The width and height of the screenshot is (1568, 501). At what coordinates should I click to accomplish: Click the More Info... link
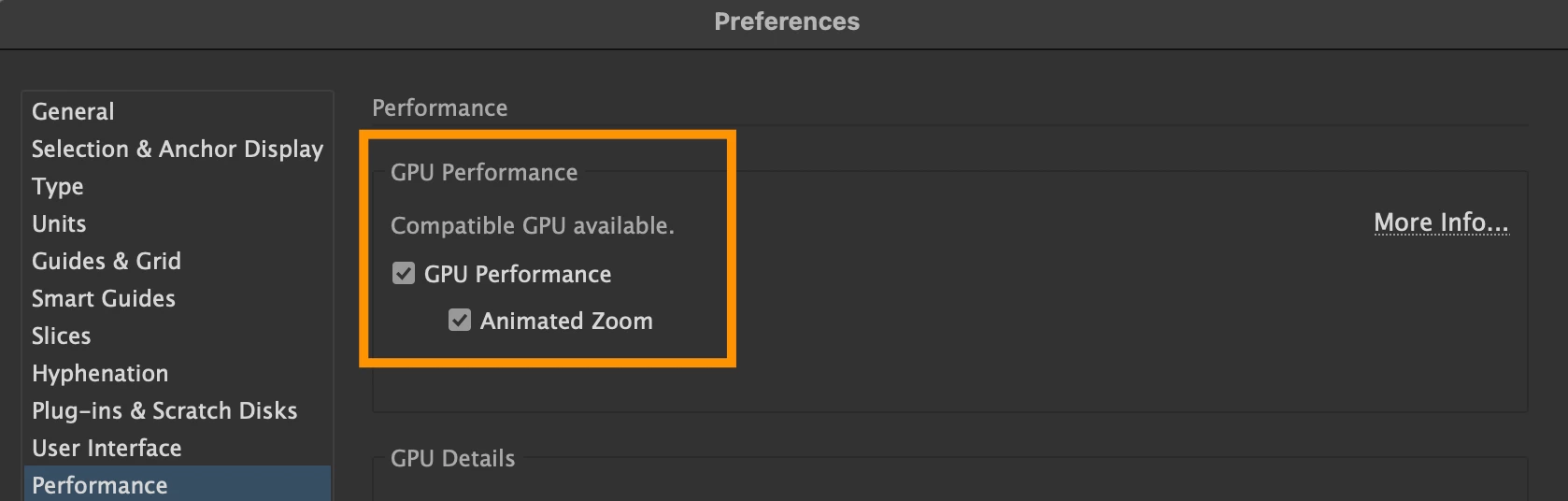[x=1441, y=222]
